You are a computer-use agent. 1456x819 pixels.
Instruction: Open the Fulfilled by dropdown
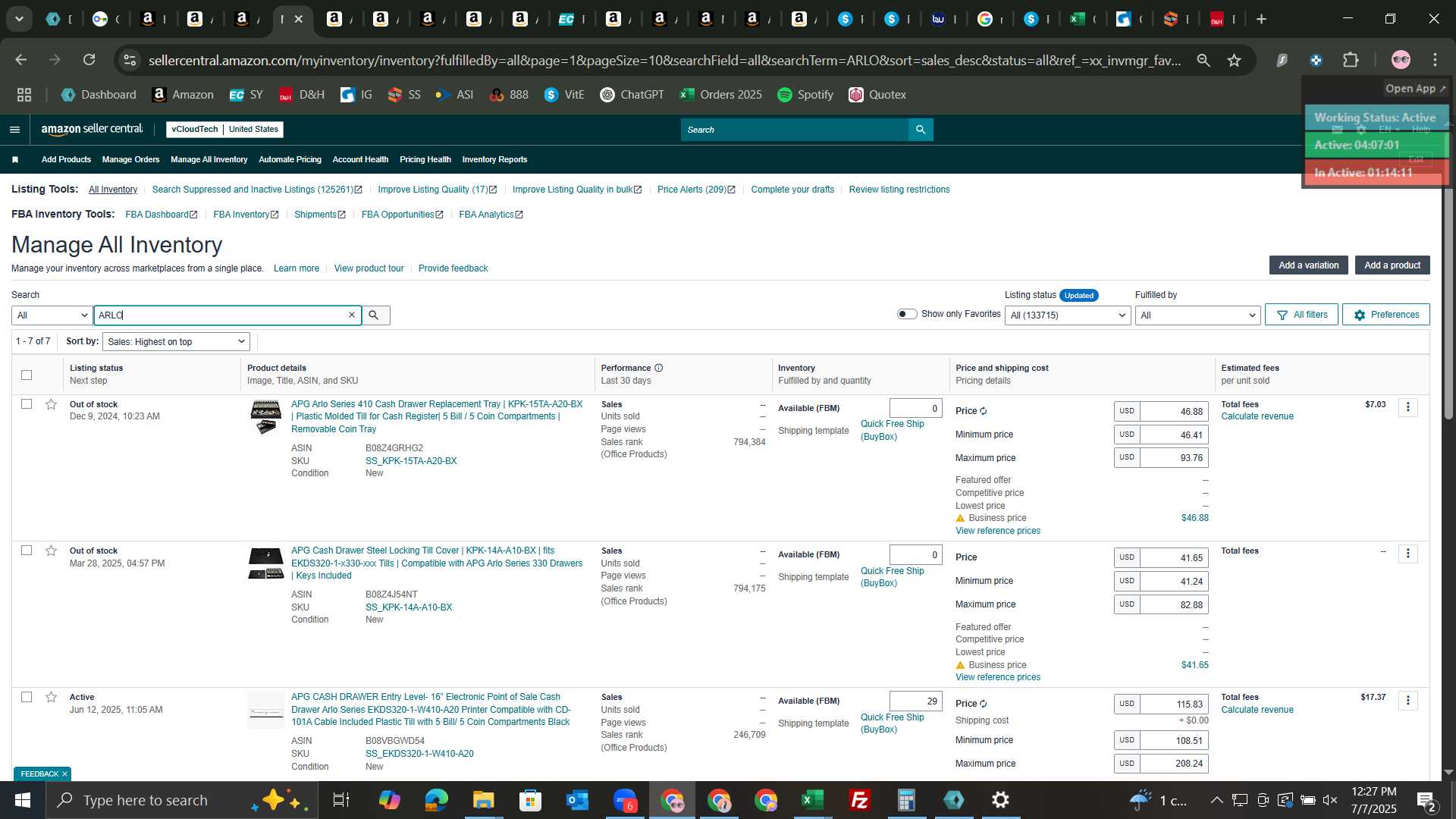pos(1197,315)
